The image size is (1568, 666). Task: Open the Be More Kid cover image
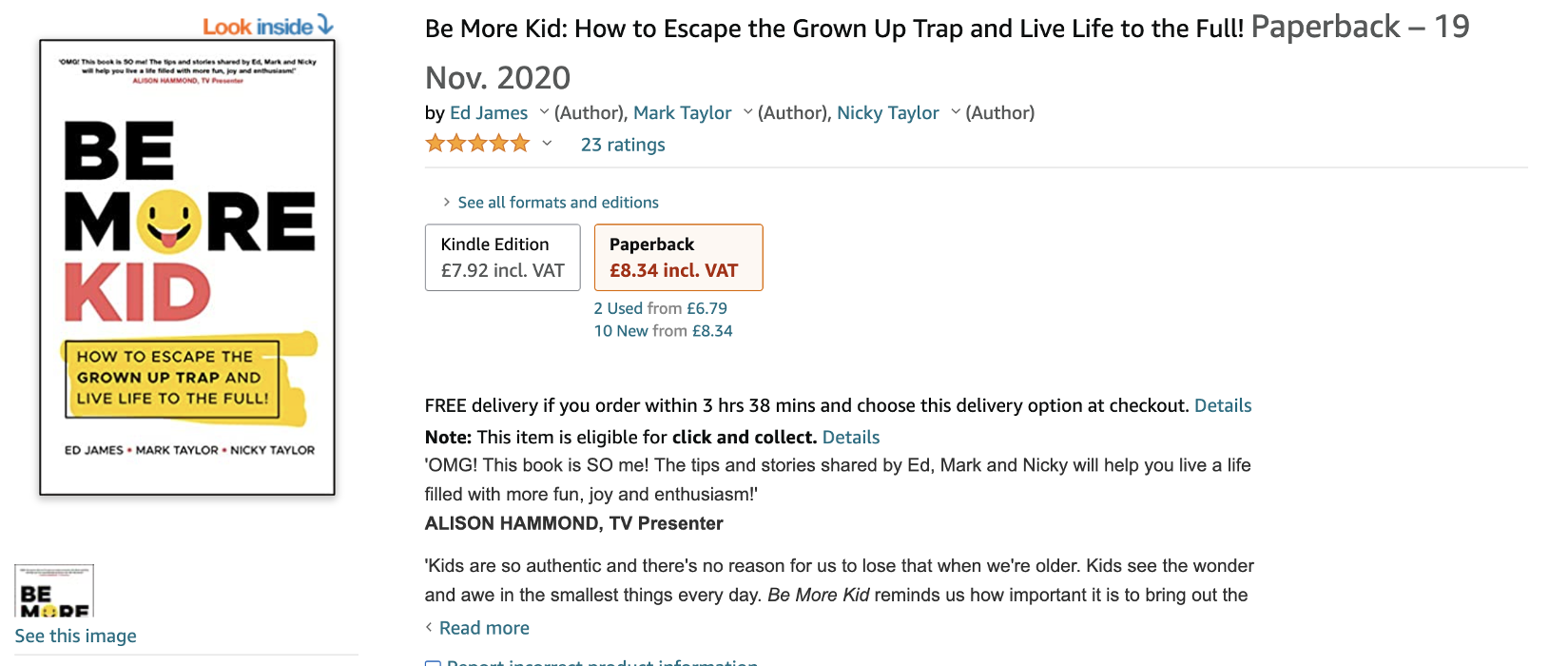[x=187, y=267]
